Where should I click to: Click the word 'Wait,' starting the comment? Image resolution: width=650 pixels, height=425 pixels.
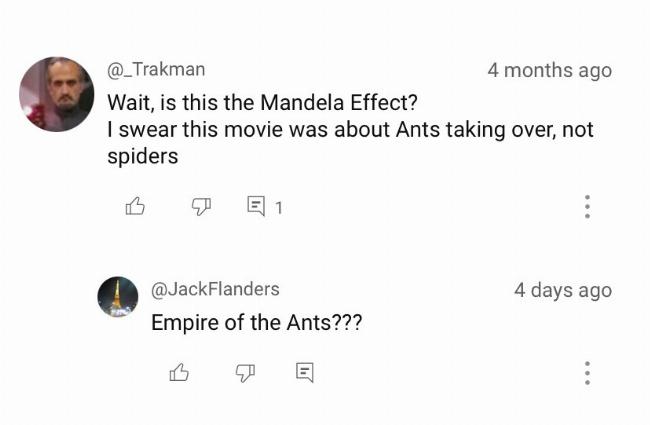point(131,102)
